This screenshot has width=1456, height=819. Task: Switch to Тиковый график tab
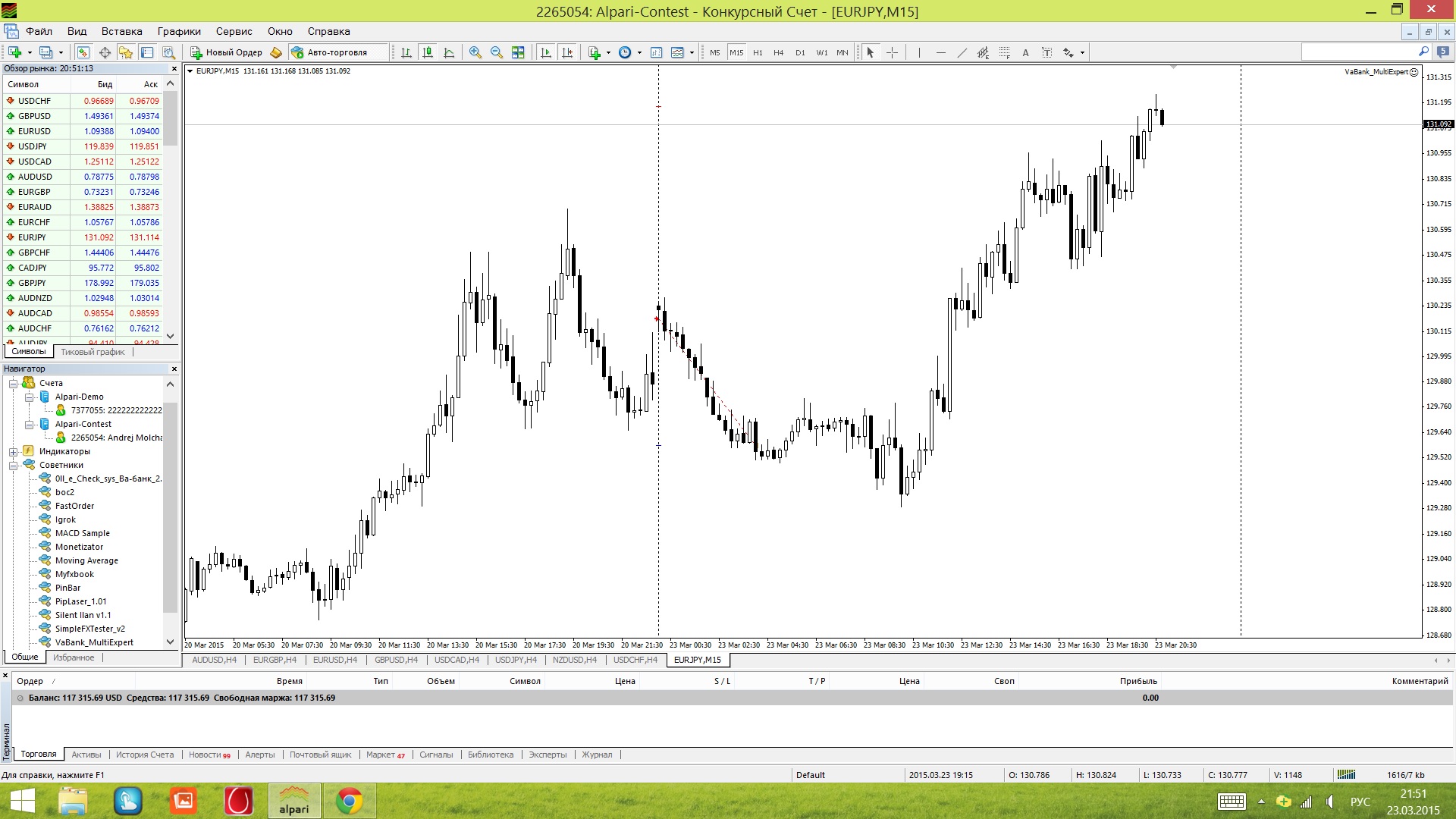coord(93,352)
